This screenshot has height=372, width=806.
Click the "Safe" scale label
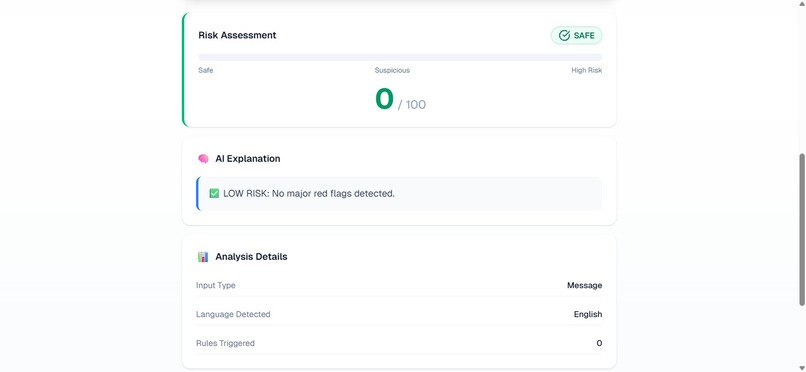[206, 70]
